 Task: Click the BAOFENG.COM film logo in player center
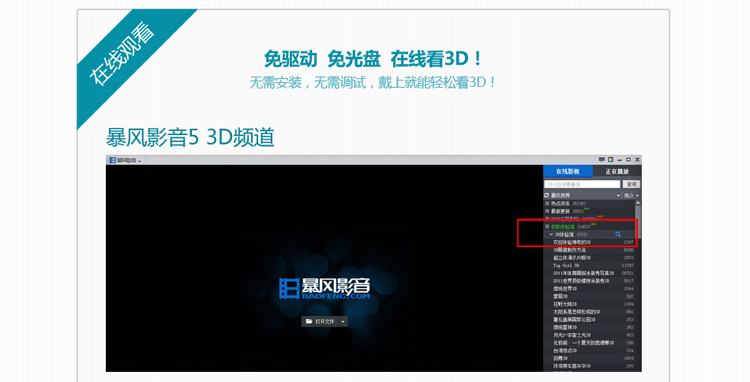324,288
